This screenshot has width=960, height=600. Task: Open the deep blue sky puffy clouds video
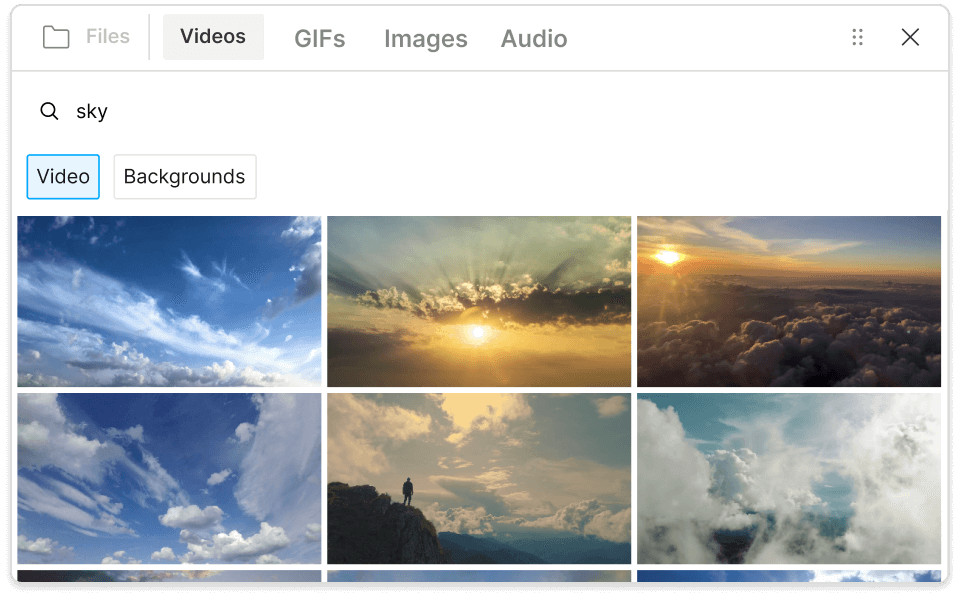tap(169, 478)
